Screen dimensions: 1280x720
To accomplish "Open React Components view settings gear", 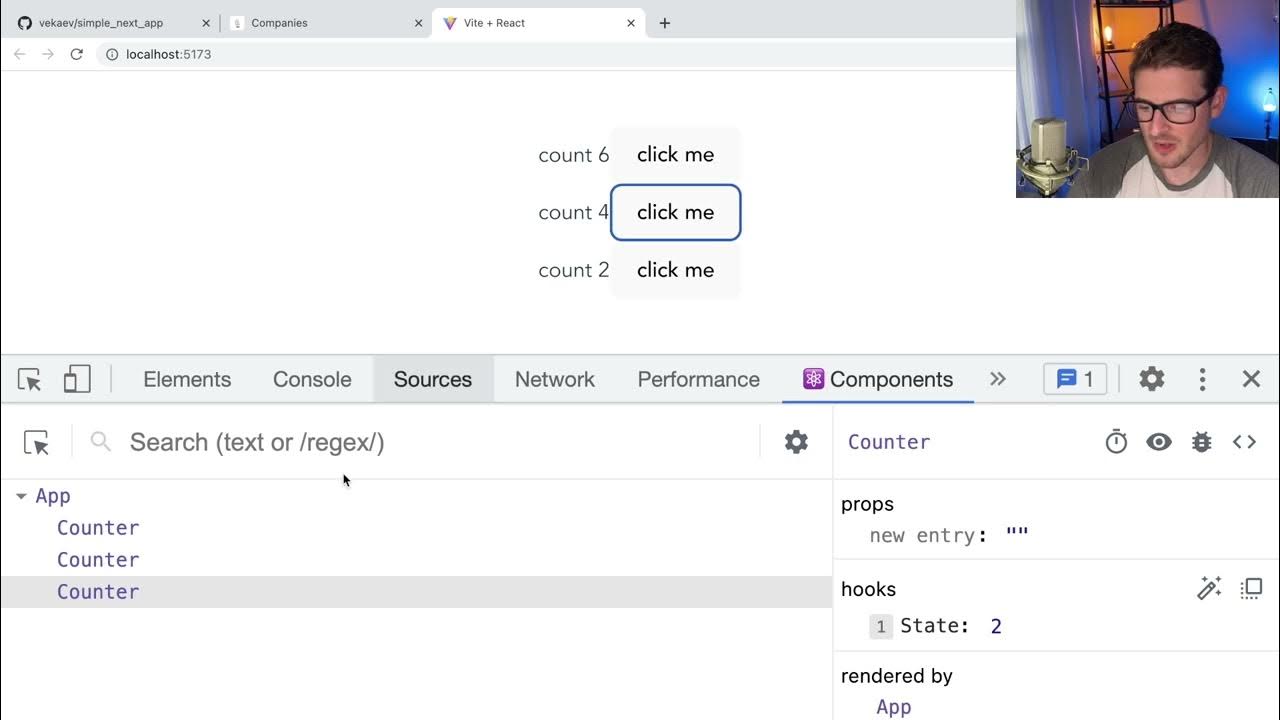I will [x=796, y=442].
